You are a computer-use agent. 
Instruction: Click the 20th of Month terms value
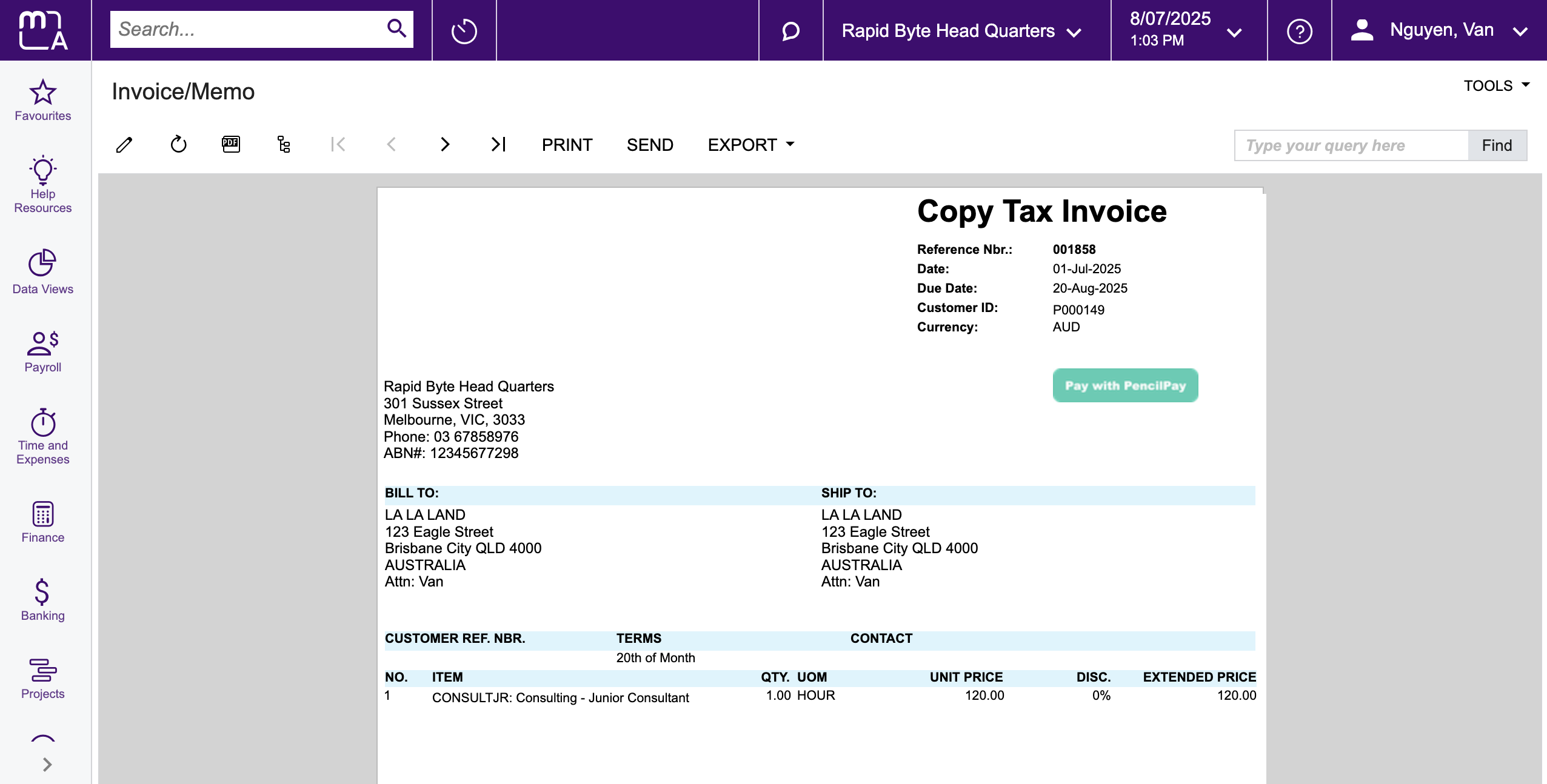point(655,658)
